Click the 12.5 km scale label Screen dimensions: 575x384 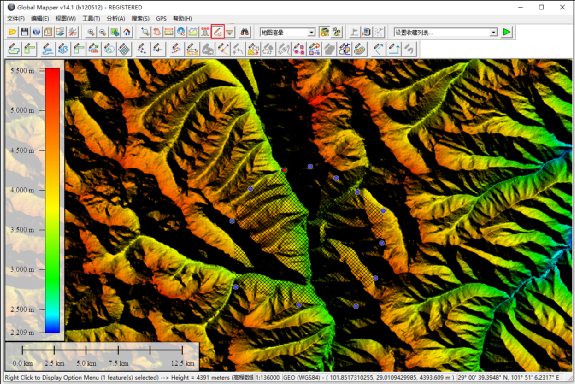[x=182, y=363]
